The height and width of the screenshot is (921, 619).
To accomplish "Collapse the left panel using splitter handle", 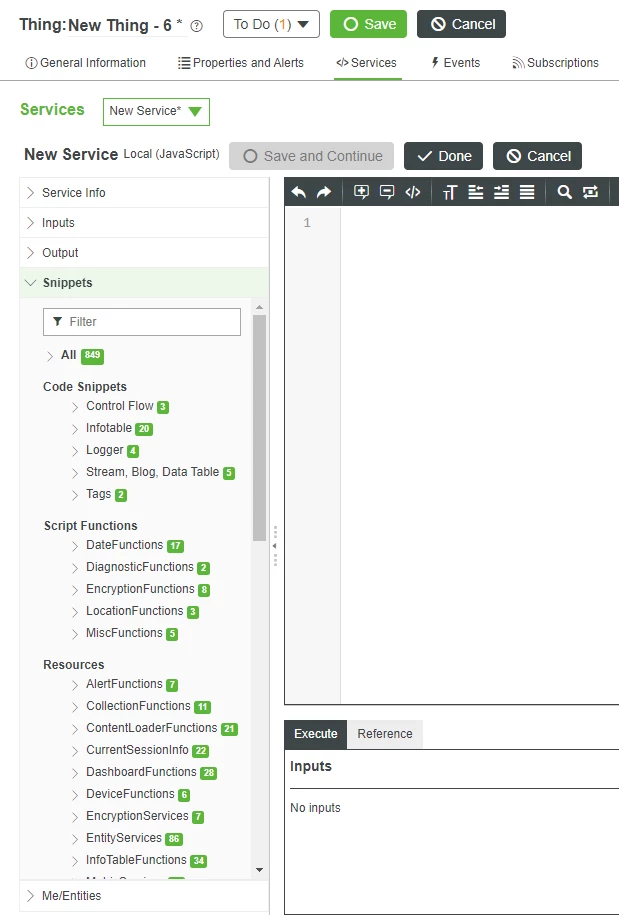I will pos(275,546).
